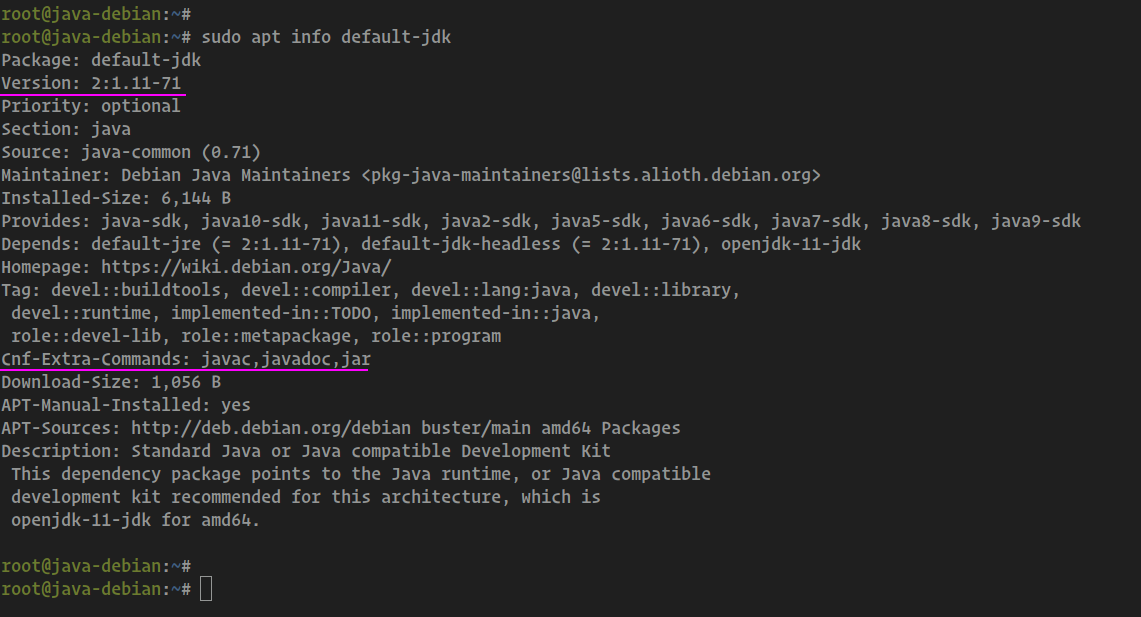Screen dimensions: 1141x617
Task: Click the terminal cursor block at last prompt
Action: (206, 589)
